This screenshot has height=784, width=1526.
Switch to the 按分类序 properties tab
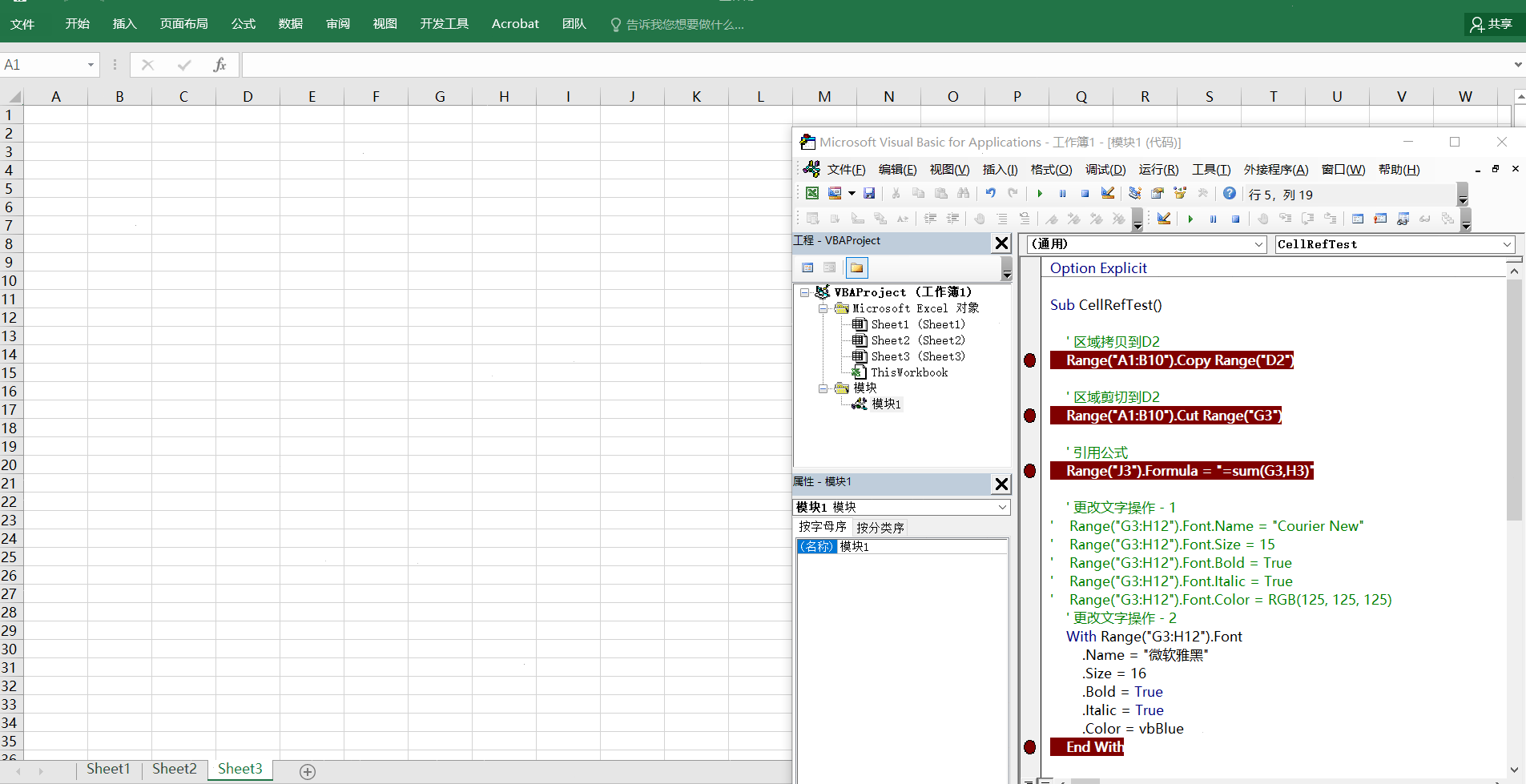pyautogui.click(x=880, y=527)
